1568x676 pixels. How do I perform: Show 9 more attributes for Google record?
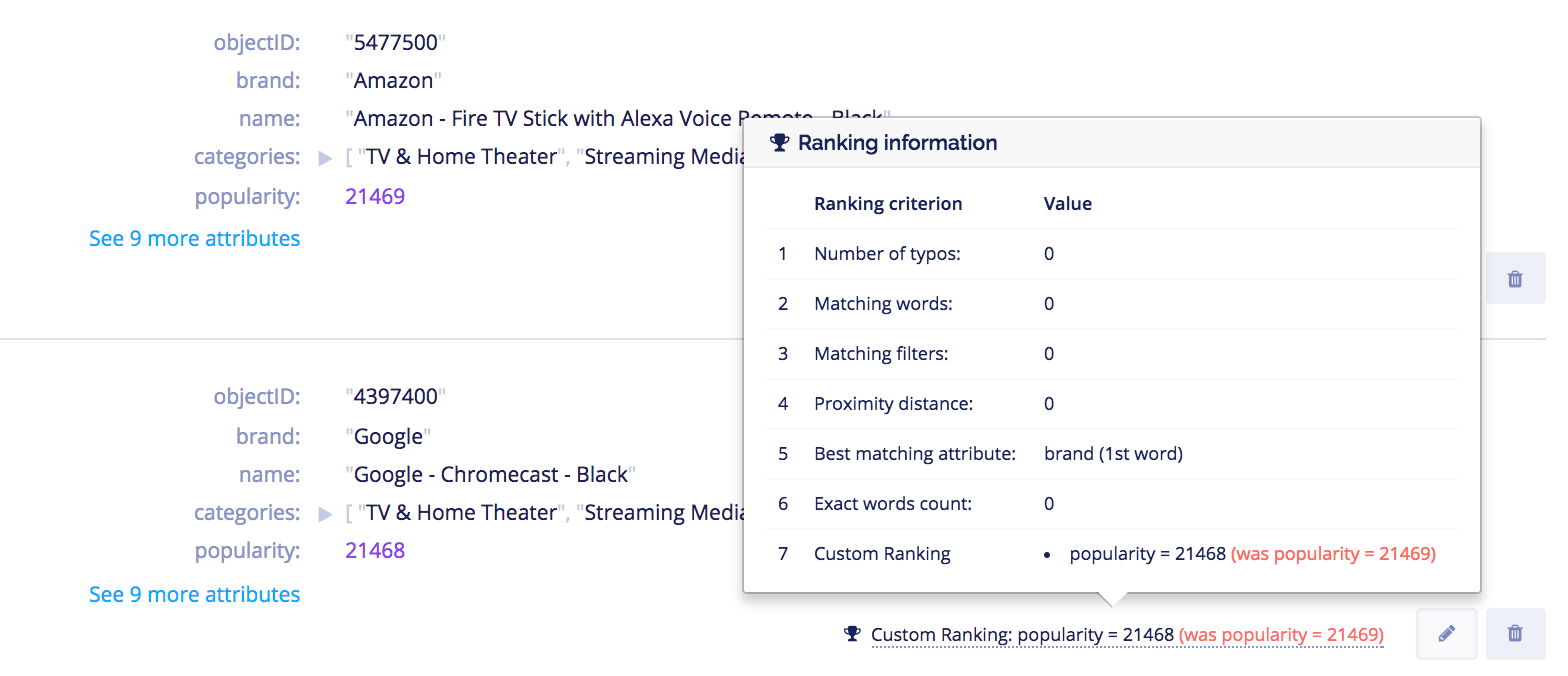[x=194, y=594]
